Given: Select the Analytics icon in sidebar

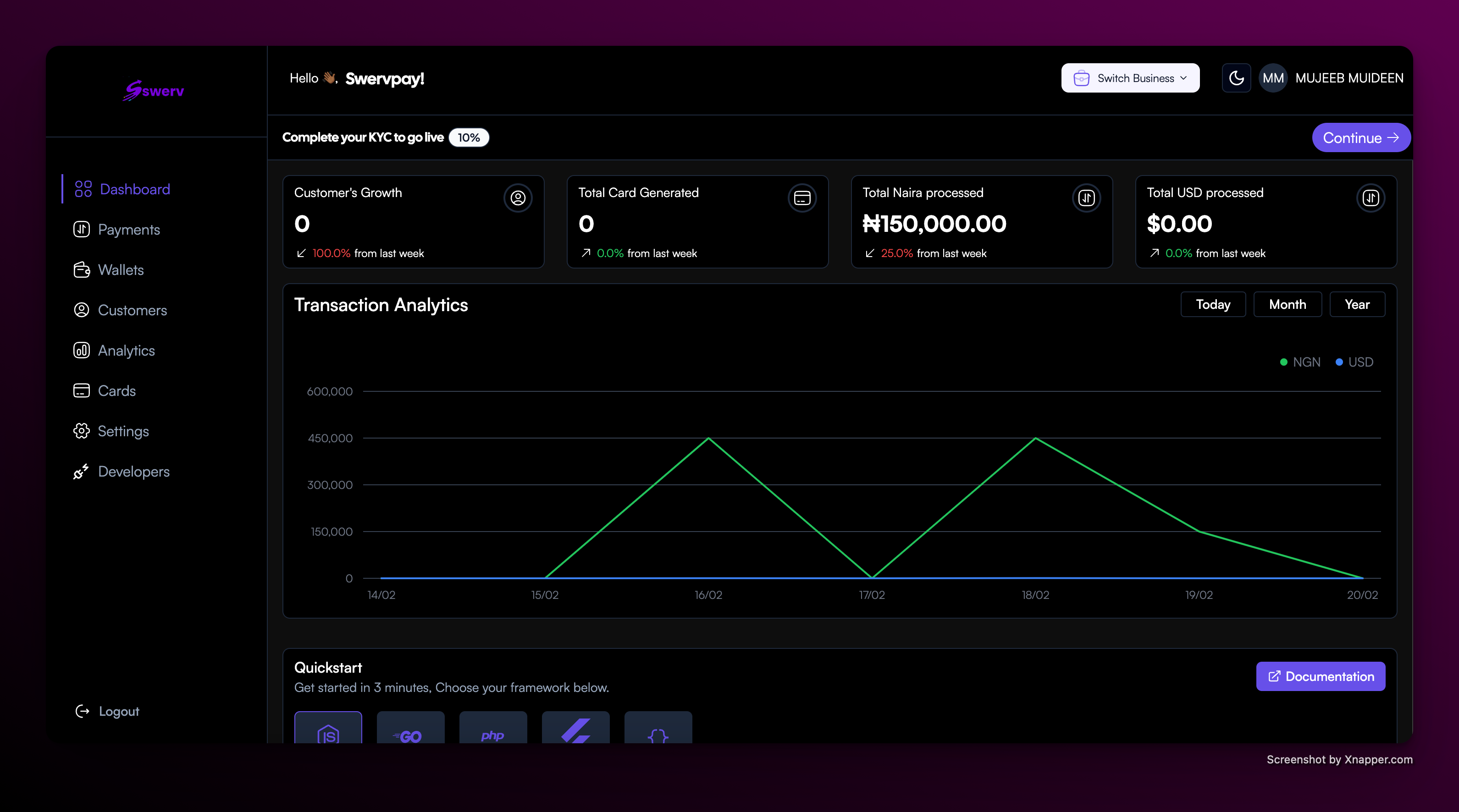Looking at the screenshot, I should (82, 350).
